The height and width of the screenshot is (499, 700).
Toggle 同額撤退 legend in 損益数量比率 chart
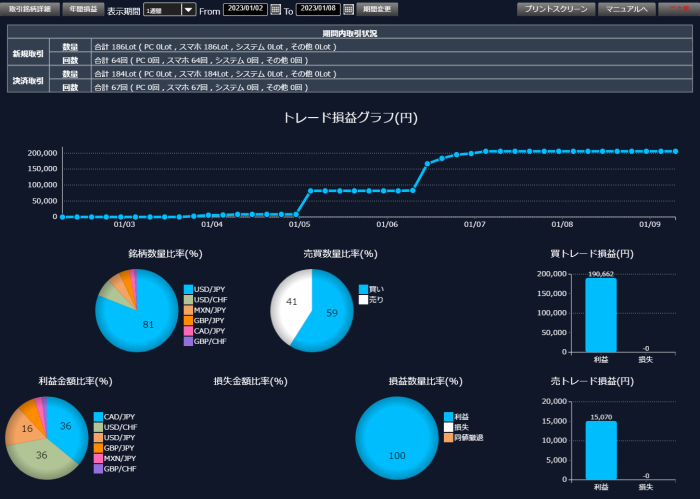pyautogui.click(x=448, y=437)
